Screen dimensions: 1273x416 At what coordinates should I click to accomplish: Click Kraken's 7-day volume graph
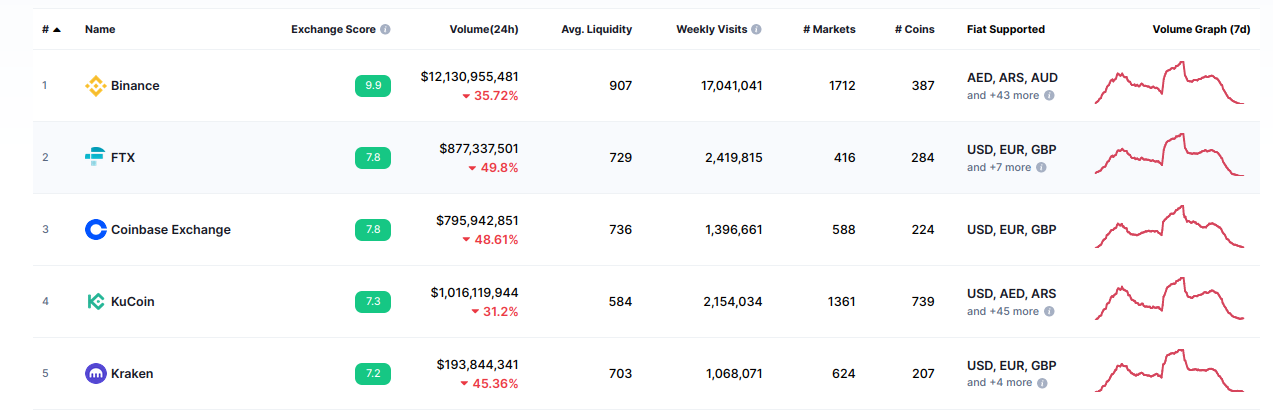(x=1169, y=371)
